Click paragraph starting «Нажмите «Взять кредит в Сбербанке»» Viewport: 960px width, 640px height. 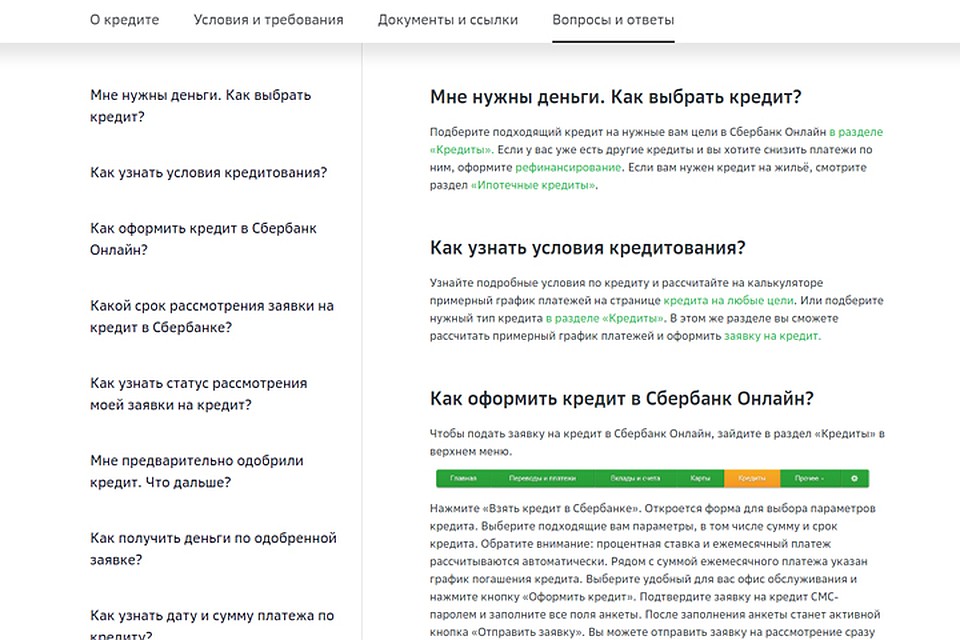click(655, 570)
